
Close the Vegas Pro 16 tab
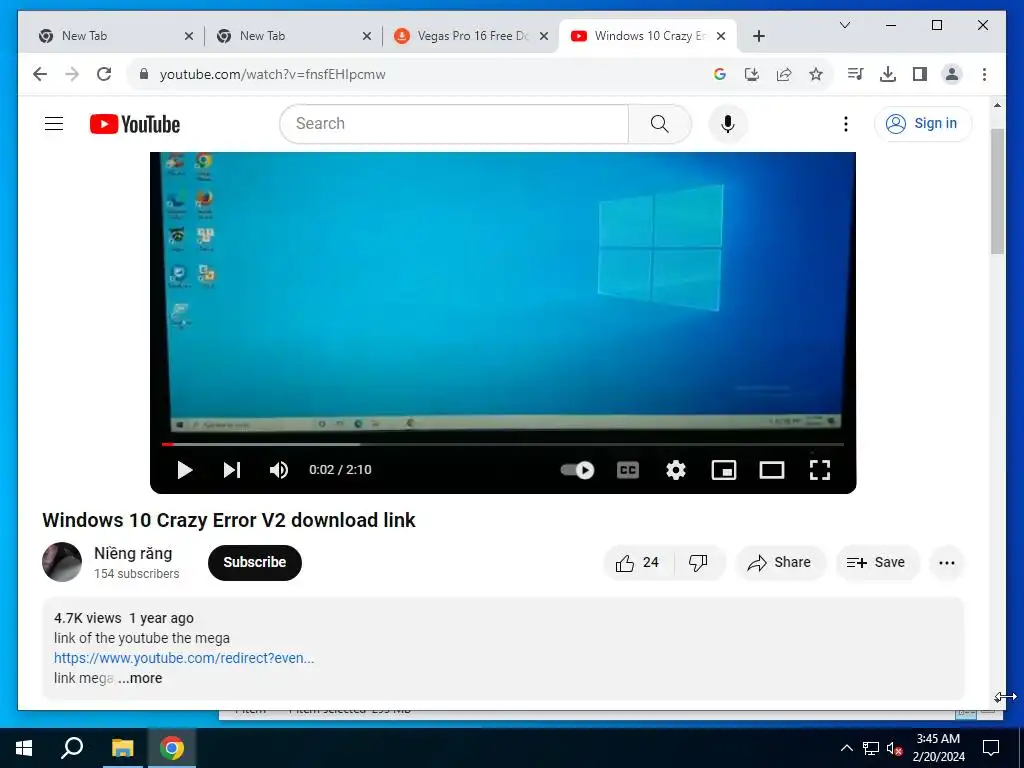[543, 36]
